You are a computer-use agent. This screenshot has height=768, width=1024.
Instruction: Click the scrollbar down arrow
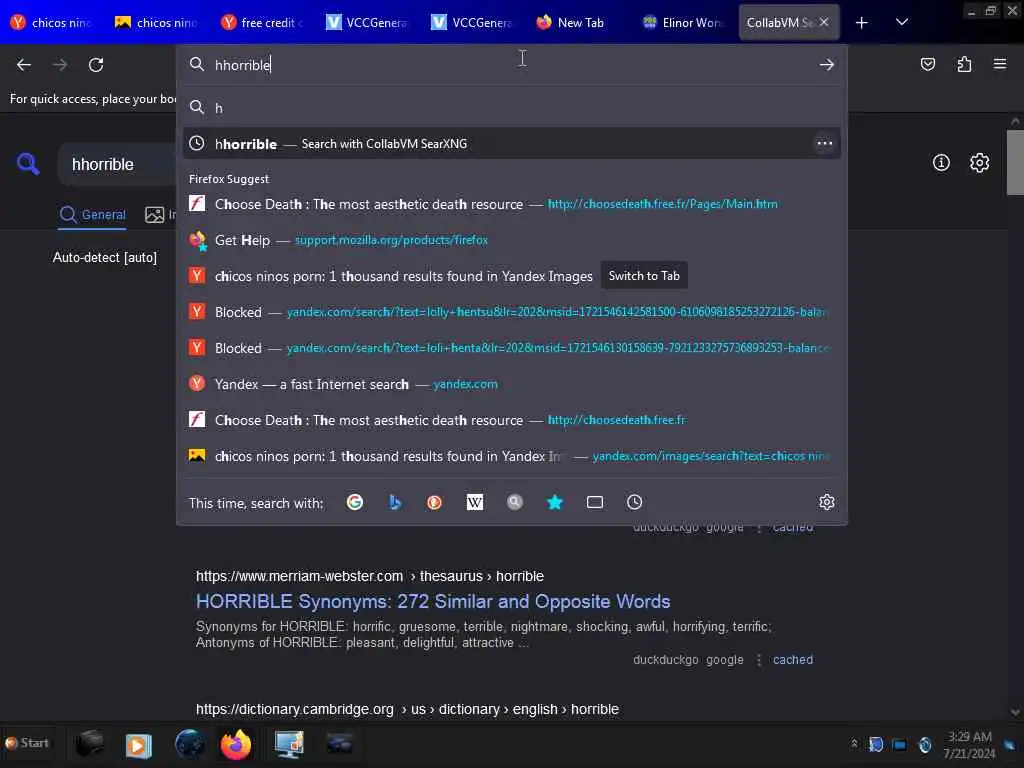(x=1015, y=712)
